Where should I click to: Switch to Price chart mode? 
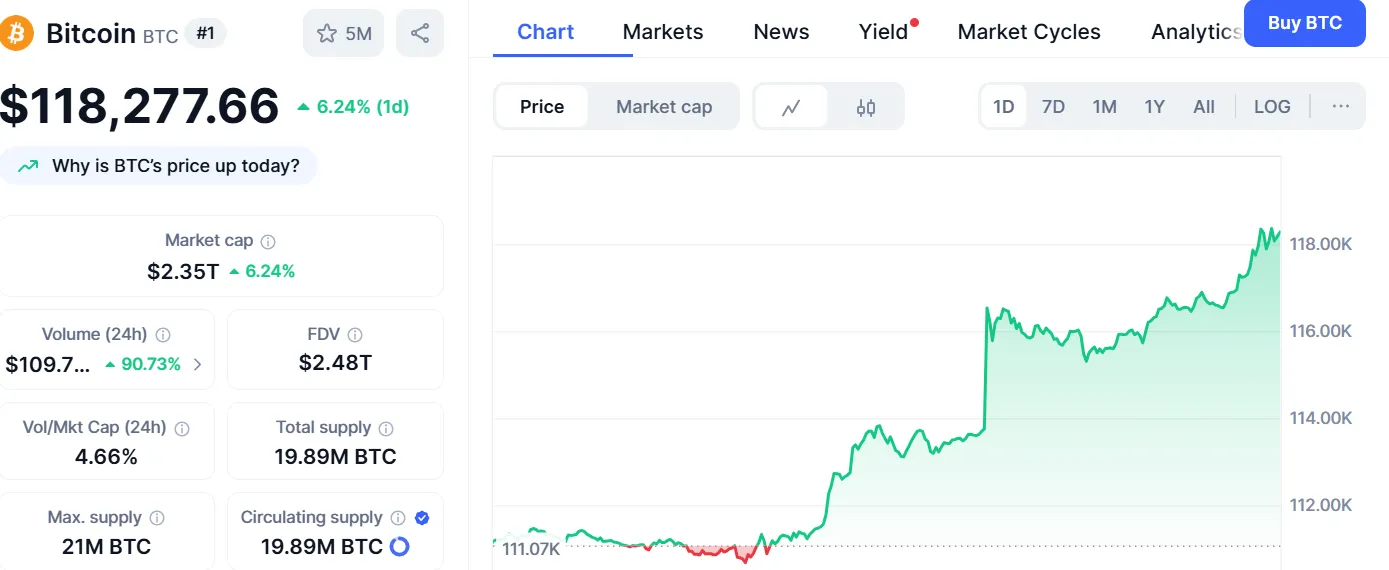coord(542,107)
